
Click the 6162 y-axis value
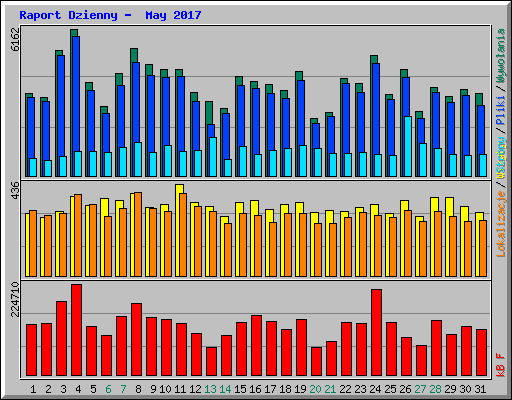pyautogui.click(x=15, y=39)
